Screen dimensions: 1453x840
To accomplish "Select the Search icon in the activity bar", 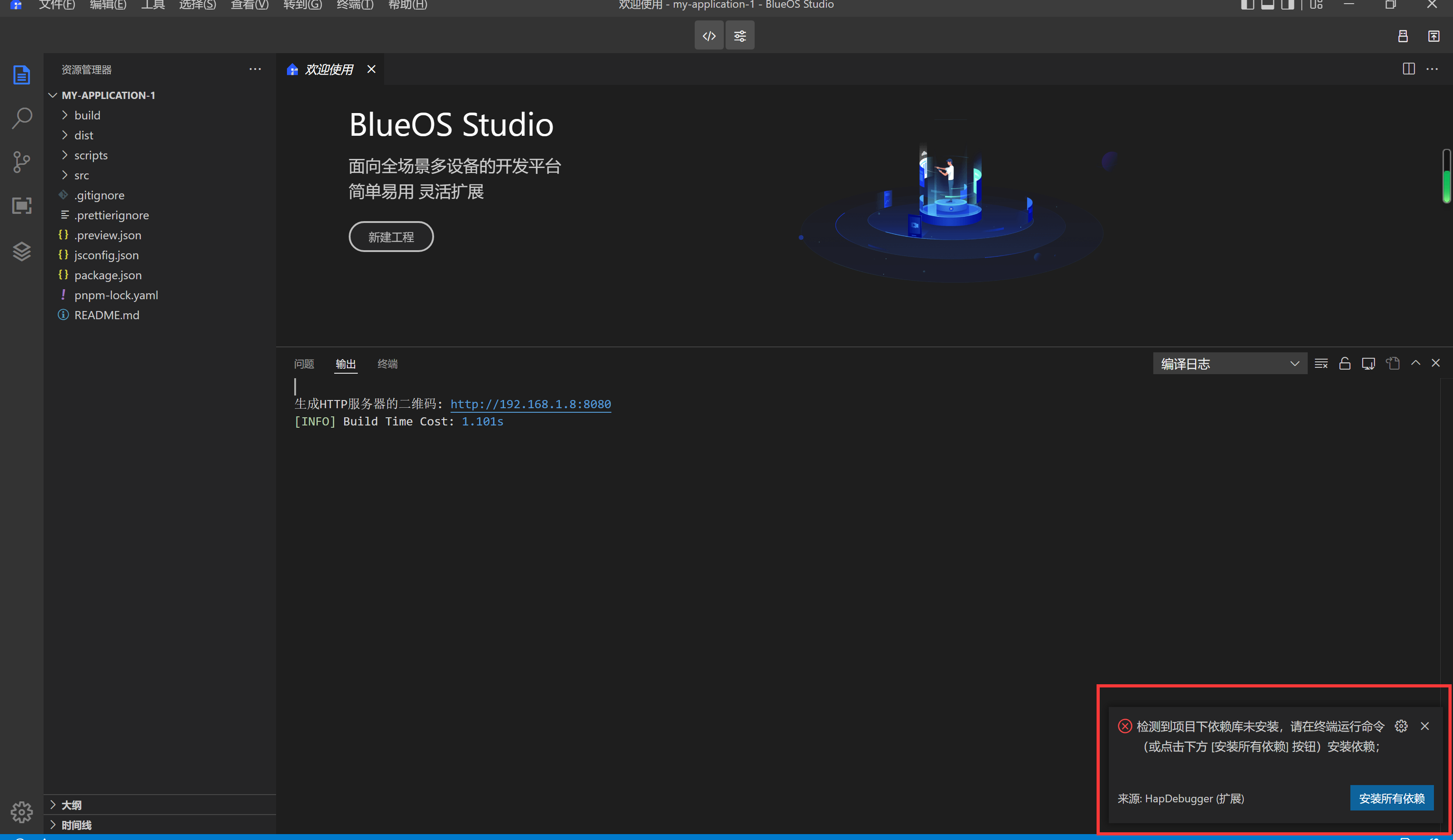I will point(21,118).
